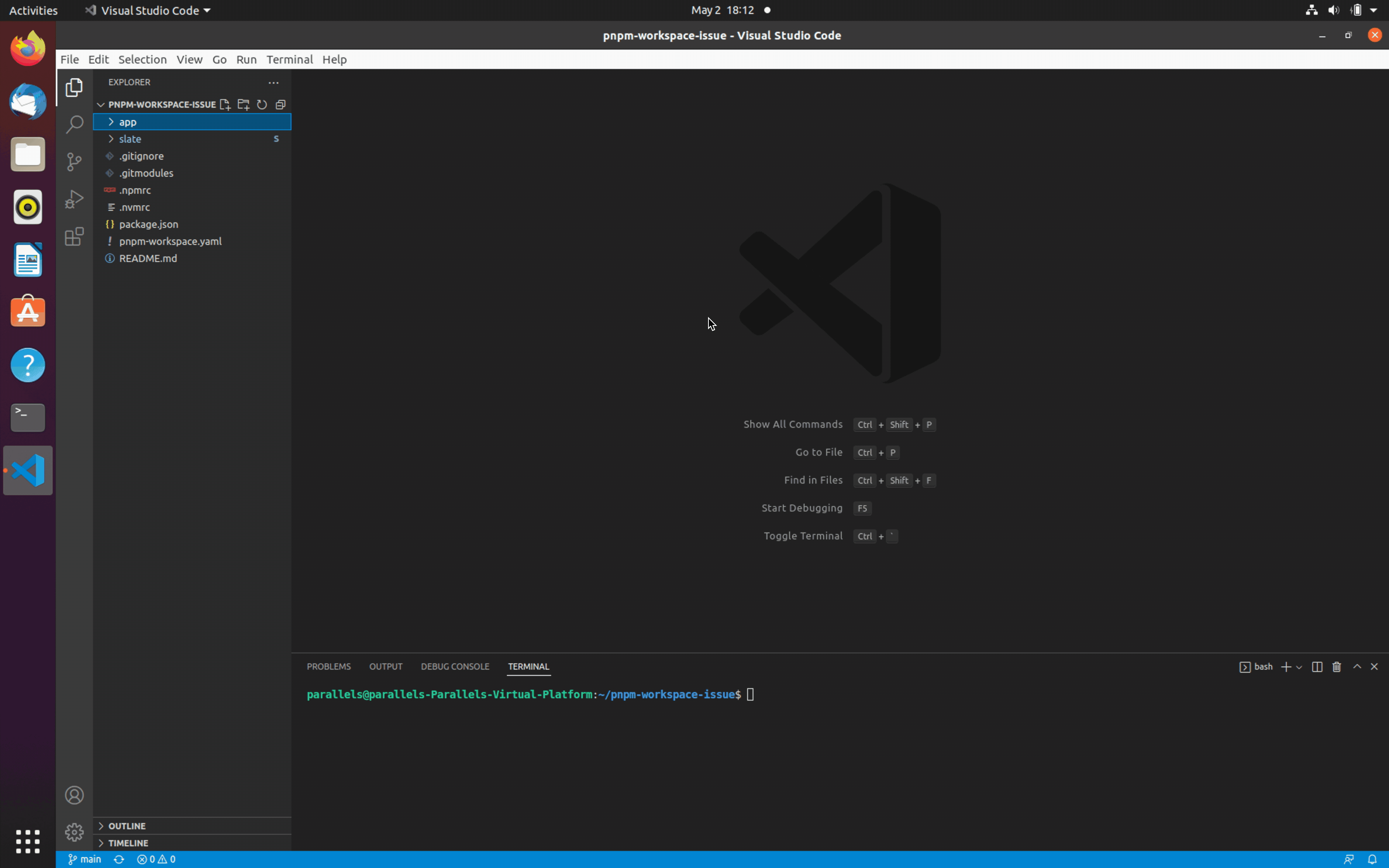1389x868 pixels.
Task: Open the Terminal menu
Action: click(x=289, y=59)
